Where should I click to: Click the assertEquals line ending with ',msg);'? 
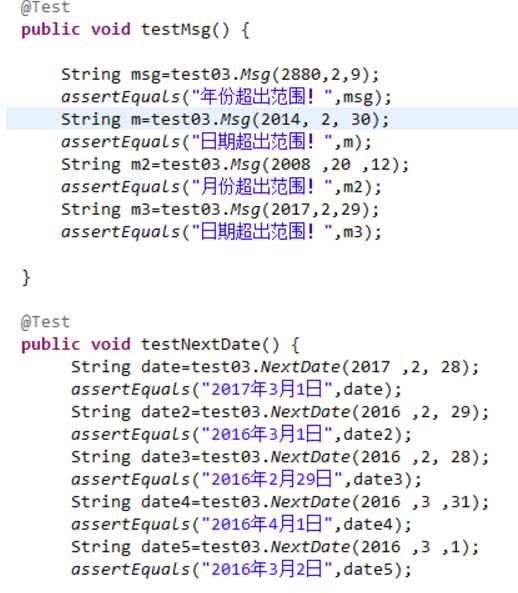[226, 97]
